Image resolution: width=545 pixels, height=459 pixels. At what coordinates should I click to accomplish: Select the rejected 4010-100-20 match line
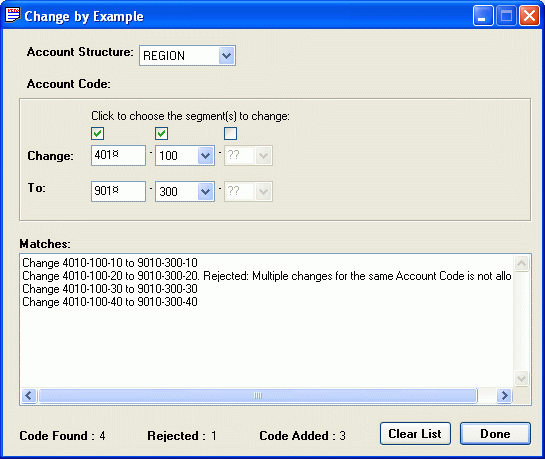point(267,276)
